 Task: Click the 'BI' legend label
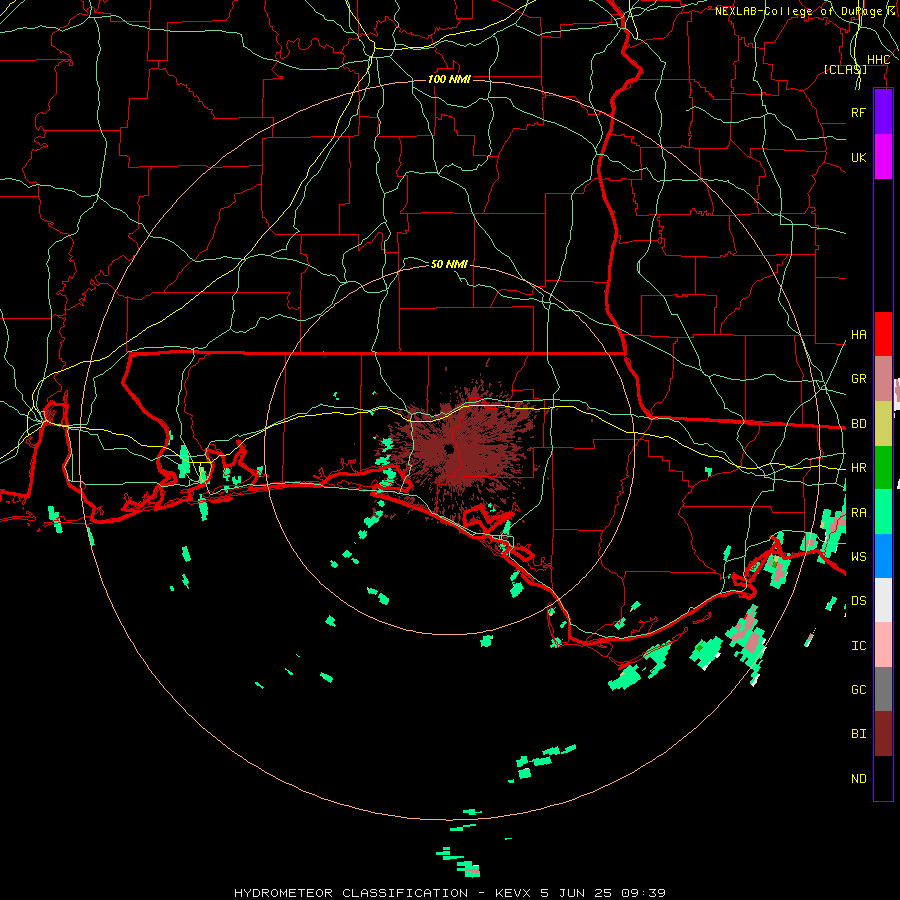[x=858, y=734]
